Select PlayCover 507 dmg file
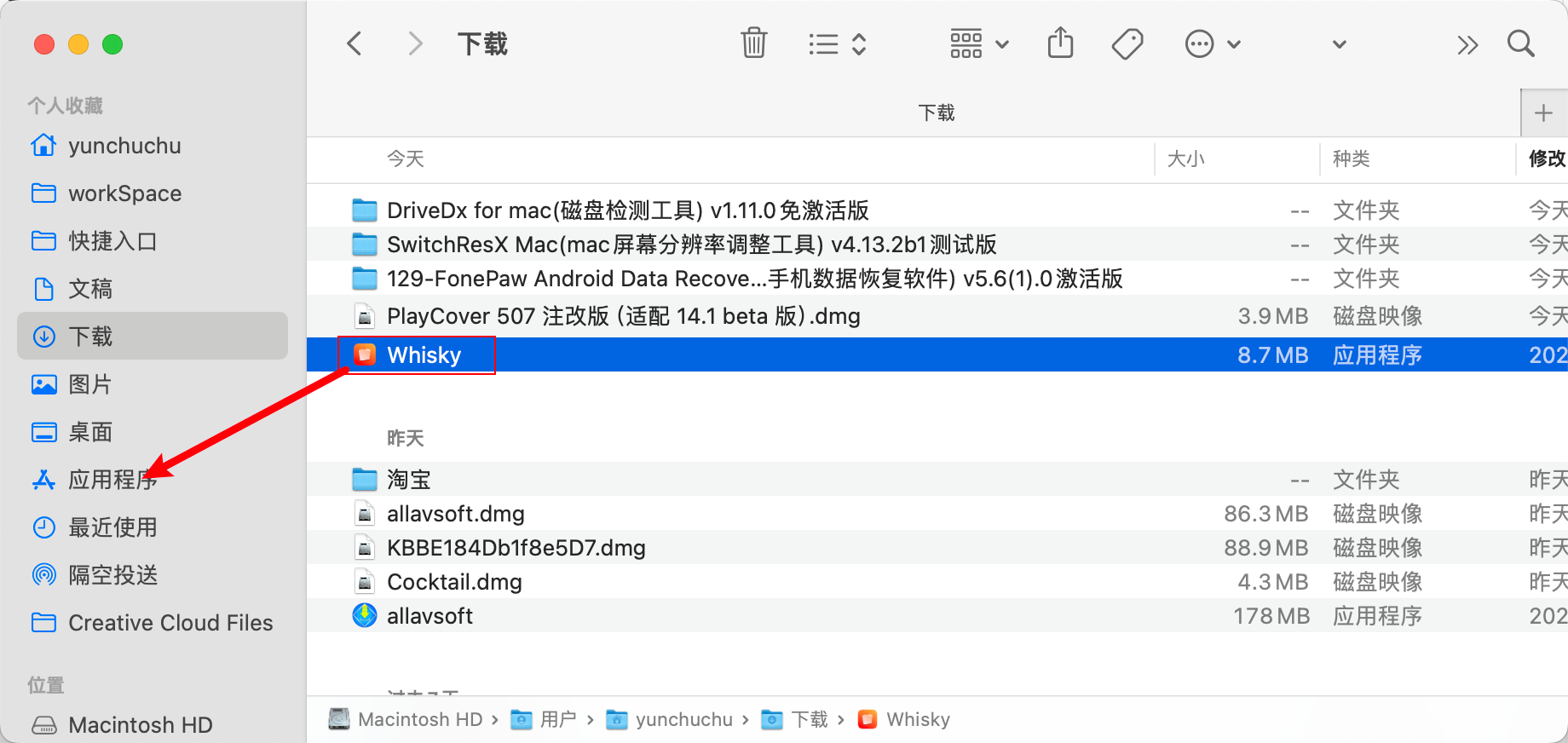Viewport: 1568px width, 743px height. click(x=937, y=316)
